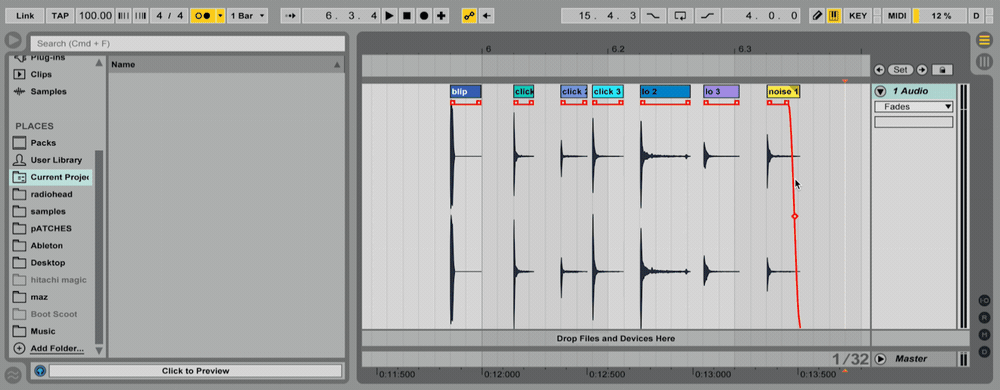Click Add Folder... in Places
Viewport: 1000px width, 390px height.
[57, 349]
